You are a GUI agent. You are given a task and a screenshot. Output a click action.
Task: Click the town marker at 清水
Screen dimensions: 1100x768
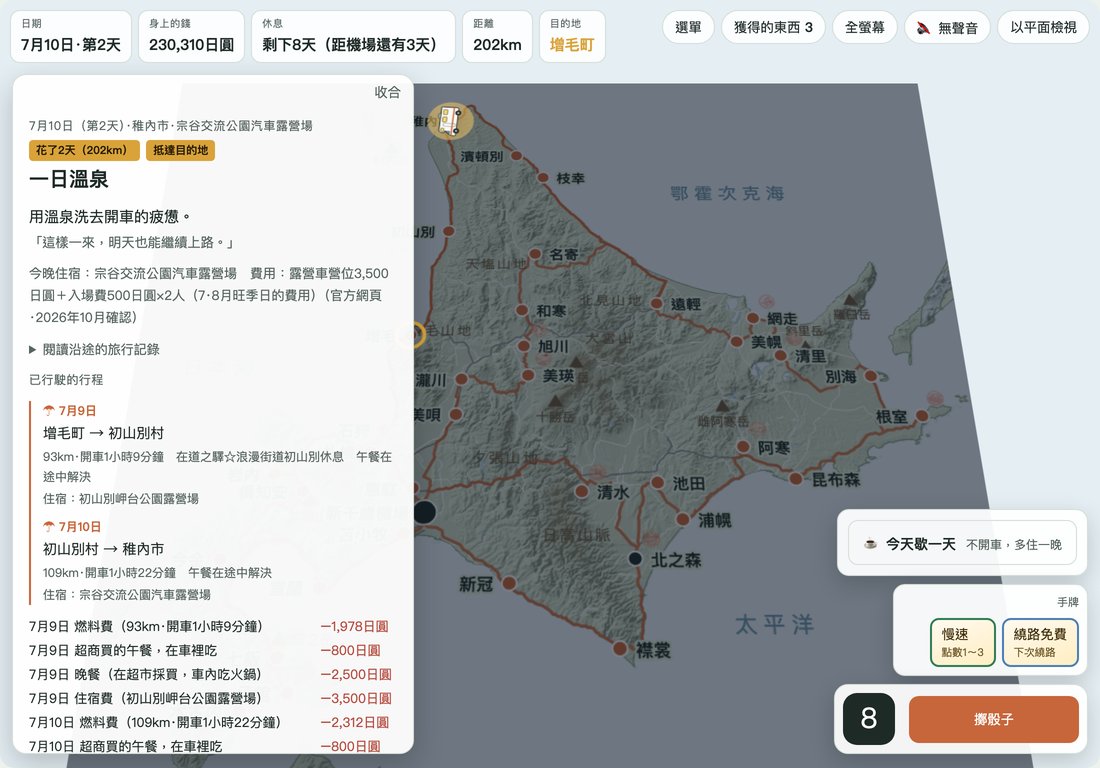point(582,491)
